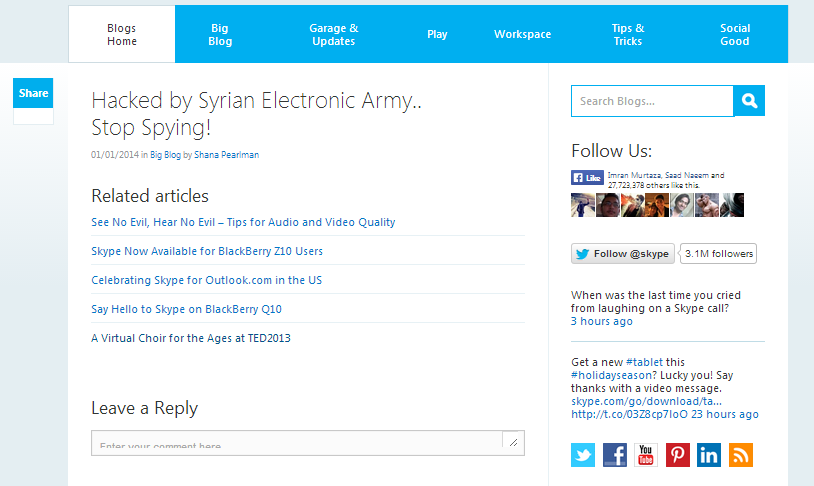Click first Facebook follower thumbnail
The height and width of the screenshot is (486, 814).
click(583, 205)
